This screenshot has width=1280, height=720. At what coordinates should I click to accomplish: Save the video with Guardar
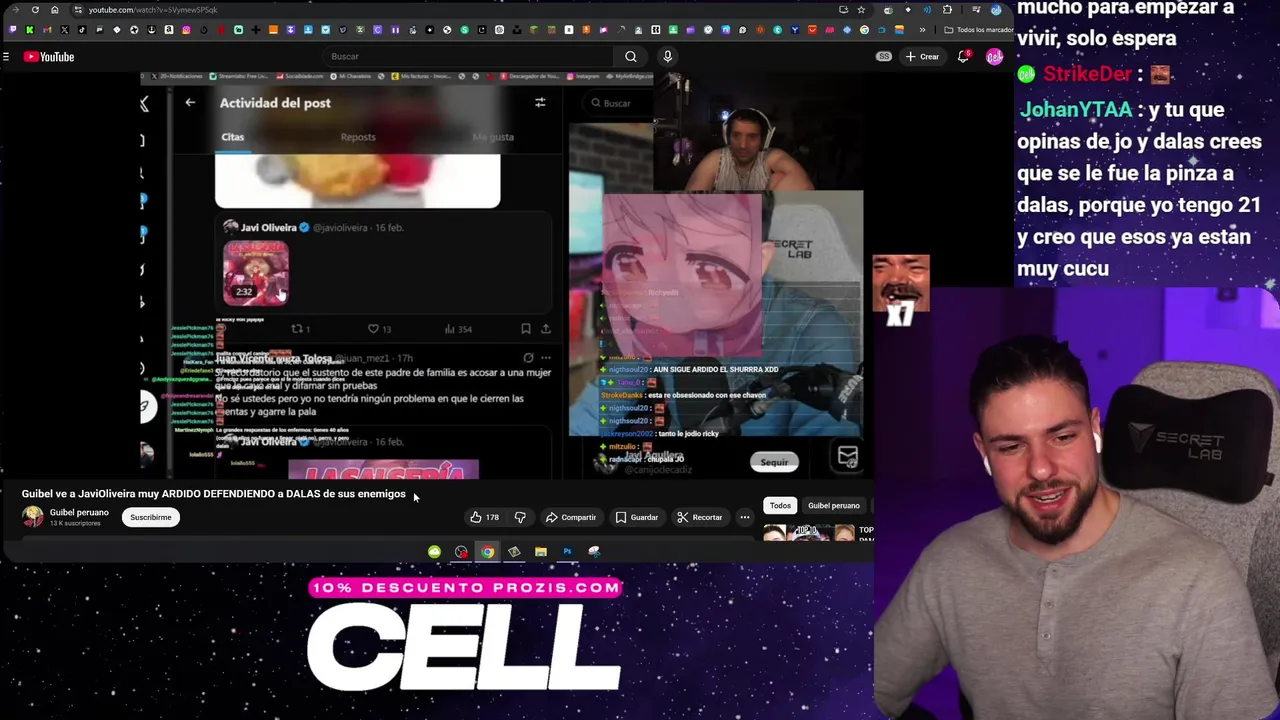637,517
